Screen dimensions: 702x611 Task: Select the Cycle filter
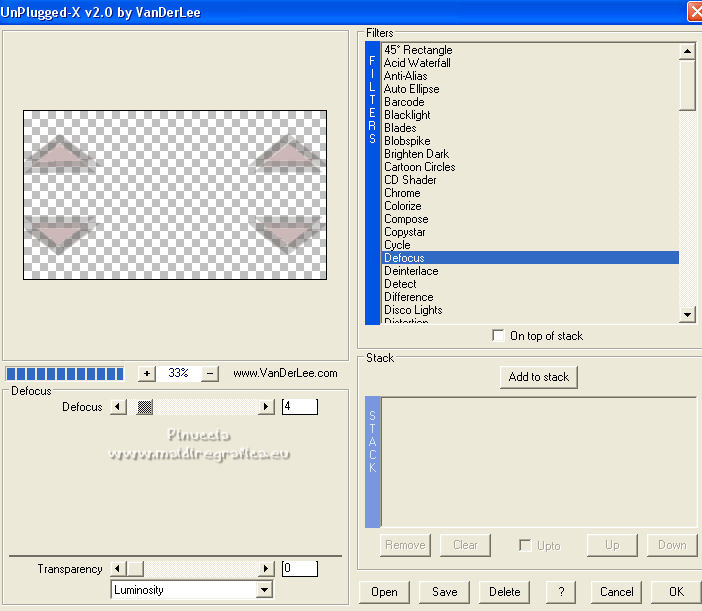(x=531, y=244)
